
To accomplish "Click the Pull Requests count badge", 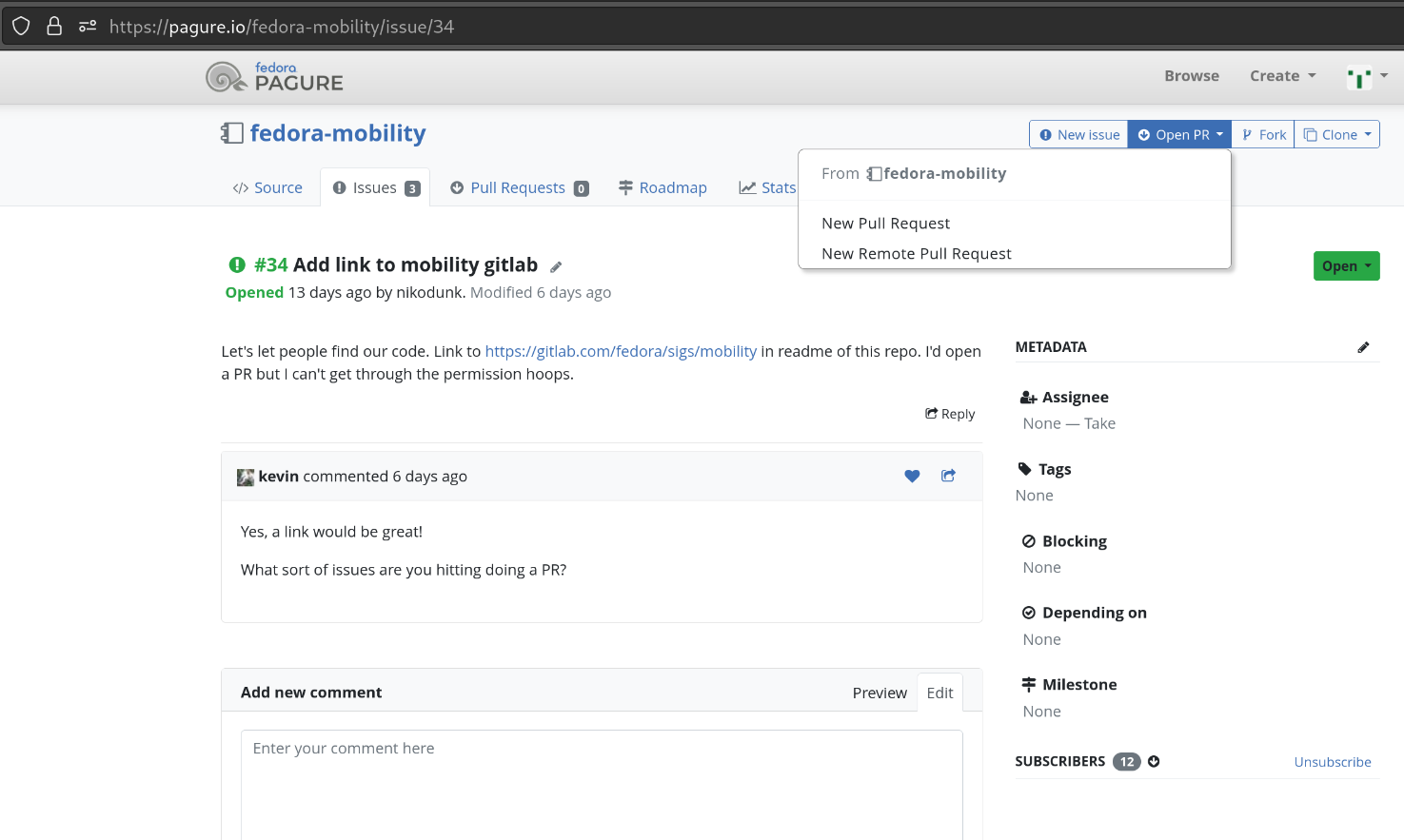I will pyautogui.click(x=582, y=188).
